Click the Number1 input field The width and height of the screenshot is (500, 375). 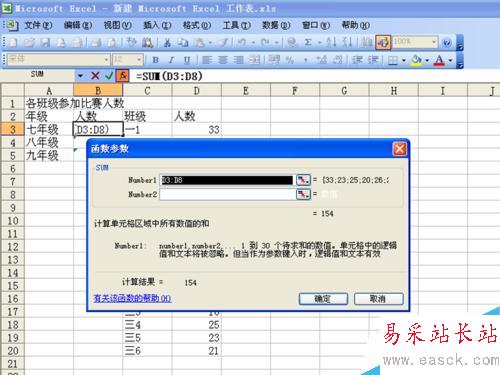coord(227,180)
